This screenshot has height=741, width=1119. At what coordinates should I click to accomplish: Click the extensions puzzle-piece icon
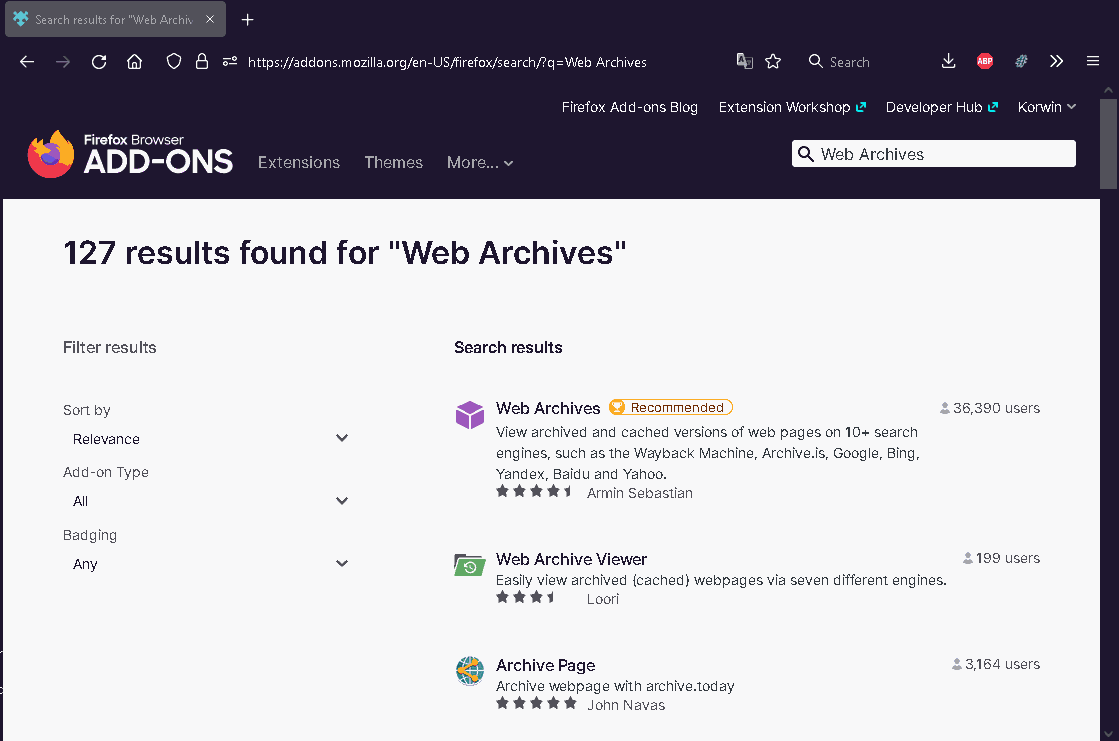pyautogui.click(x=1021, y=61)
